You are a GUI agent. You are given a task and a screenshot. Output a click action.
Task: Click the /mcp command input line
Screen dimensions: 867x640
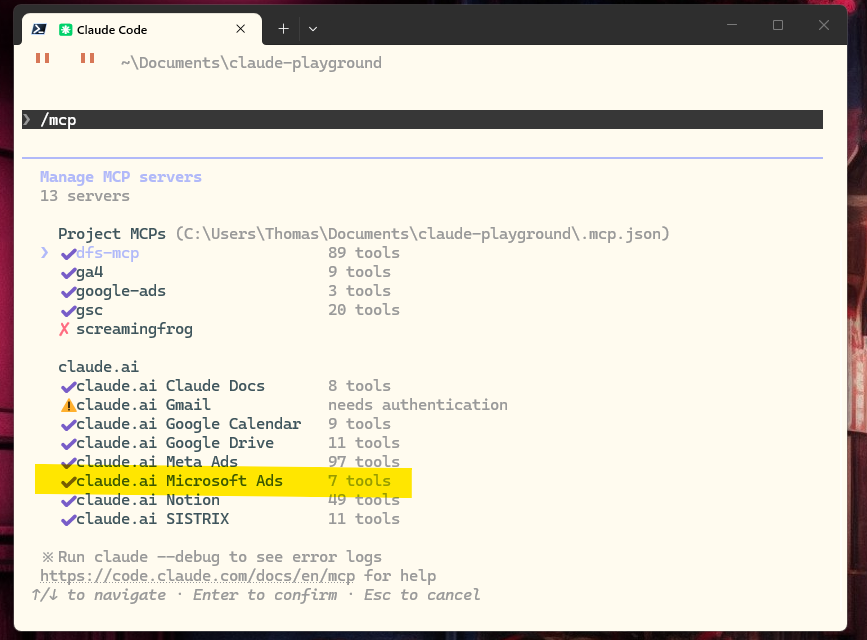(x=422, y=119)
